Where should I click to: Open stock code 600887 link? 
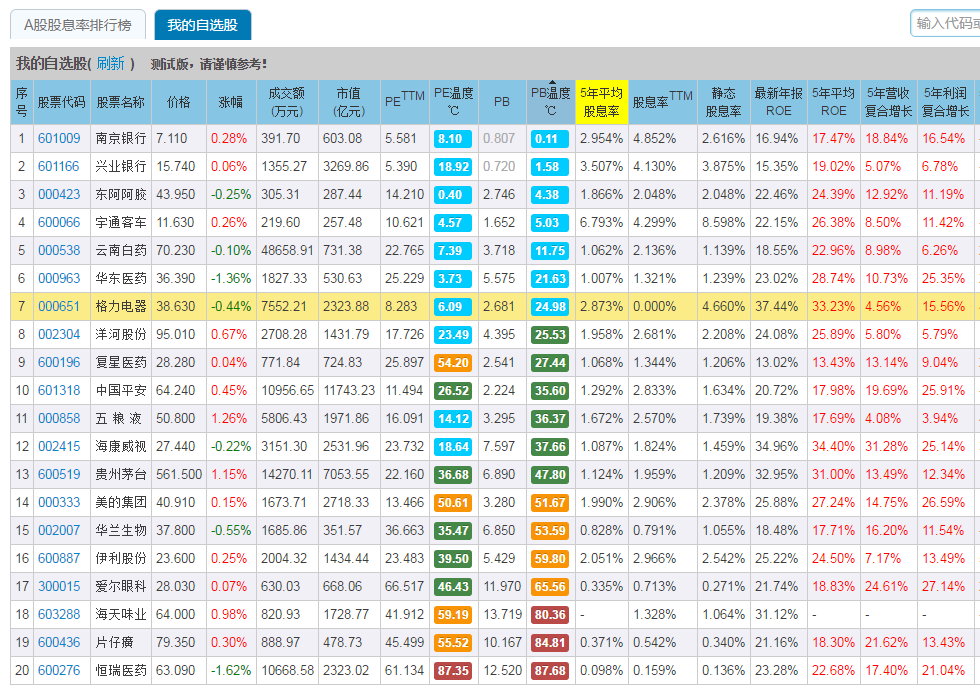pyautogui.click(x=59, y=558)
